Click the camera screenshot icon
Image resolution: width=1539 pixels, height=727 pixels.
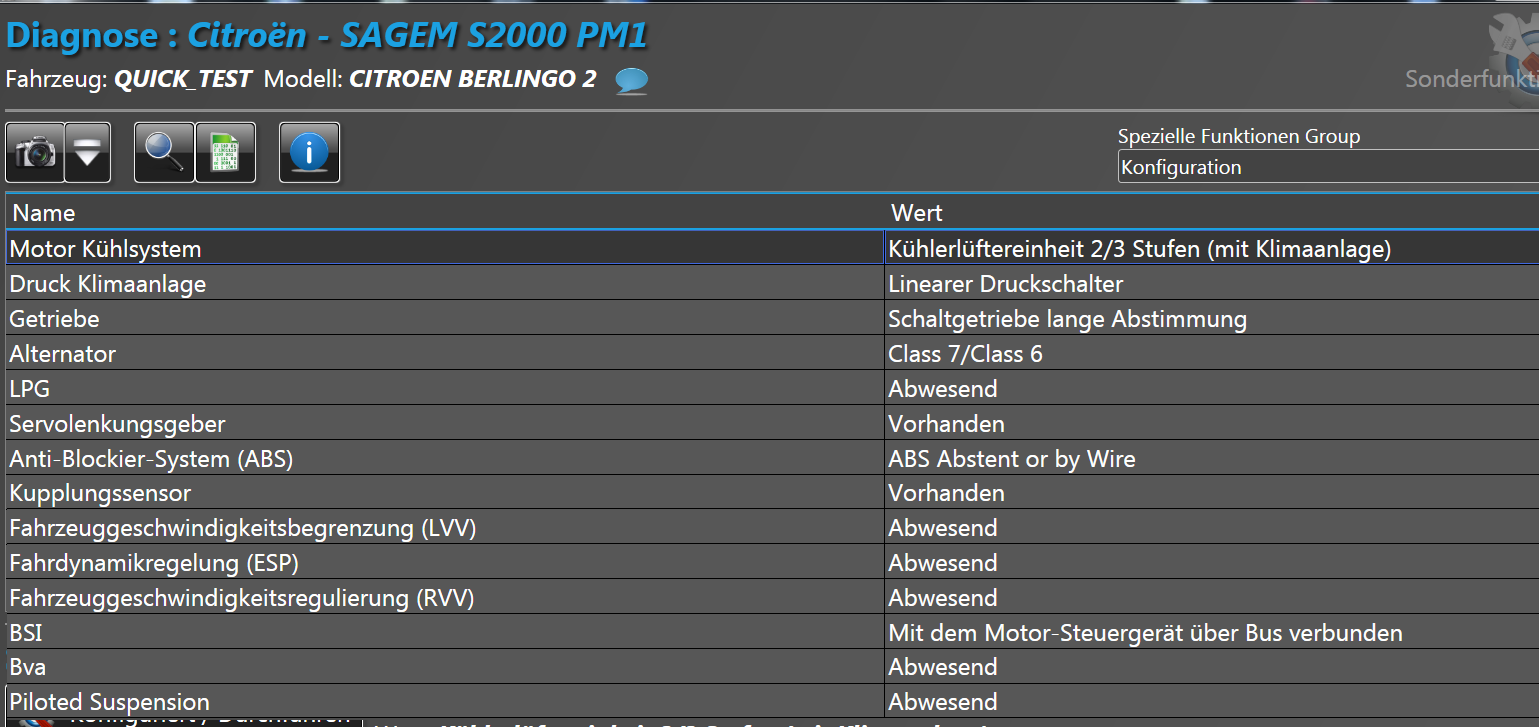[x=36, y=153]
